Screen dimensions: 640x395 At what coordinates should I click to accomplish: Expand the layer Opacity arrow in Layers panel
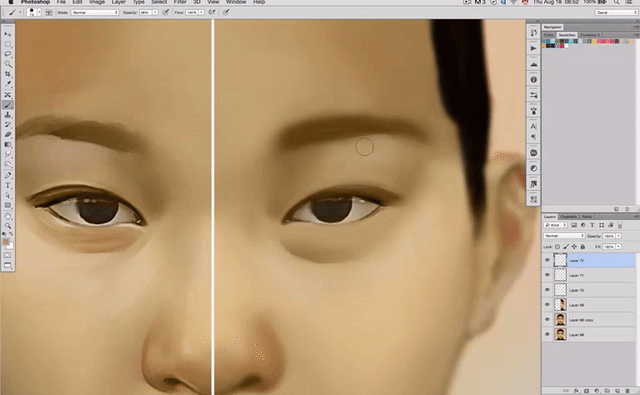pyautogui.click(x=618, y=236)
